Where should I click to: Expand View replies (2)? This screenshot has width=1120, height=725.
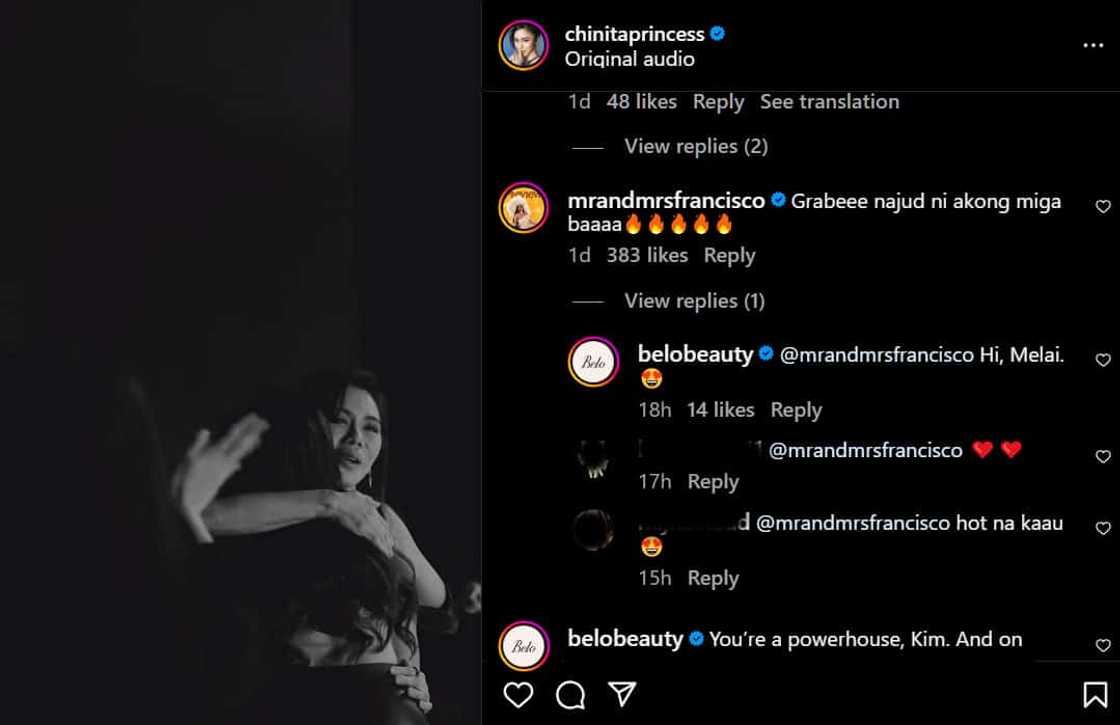[696, 146]
